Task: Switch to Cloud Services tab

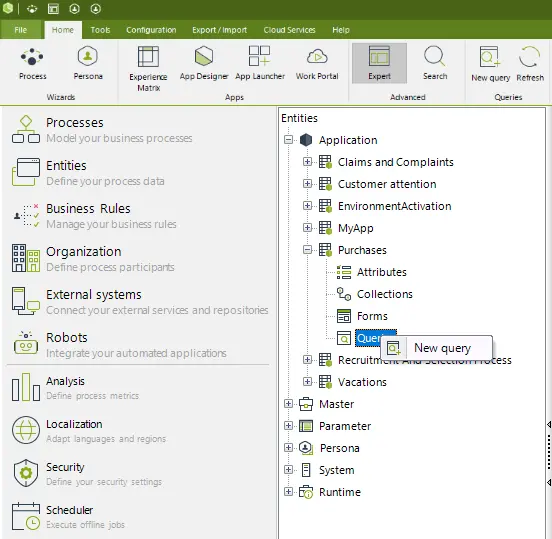Action: click(x=289, y=30)
